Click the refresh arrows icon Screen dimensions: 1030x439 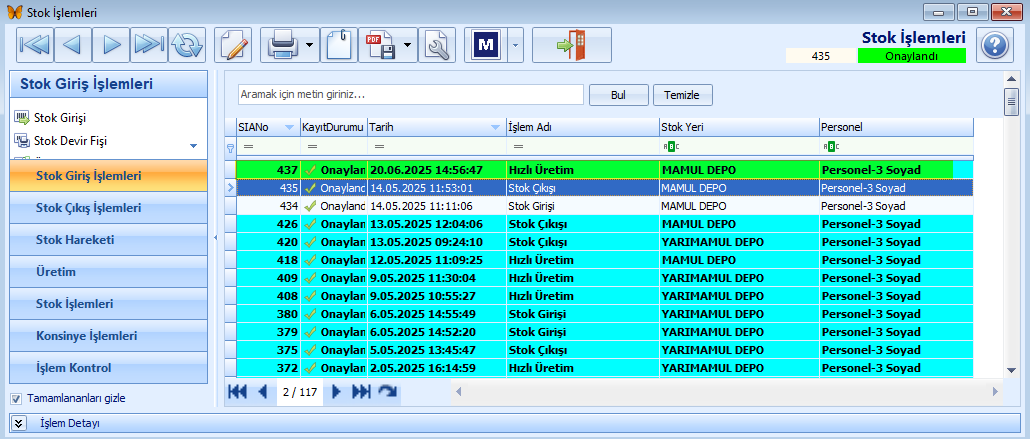pos(187,45)
